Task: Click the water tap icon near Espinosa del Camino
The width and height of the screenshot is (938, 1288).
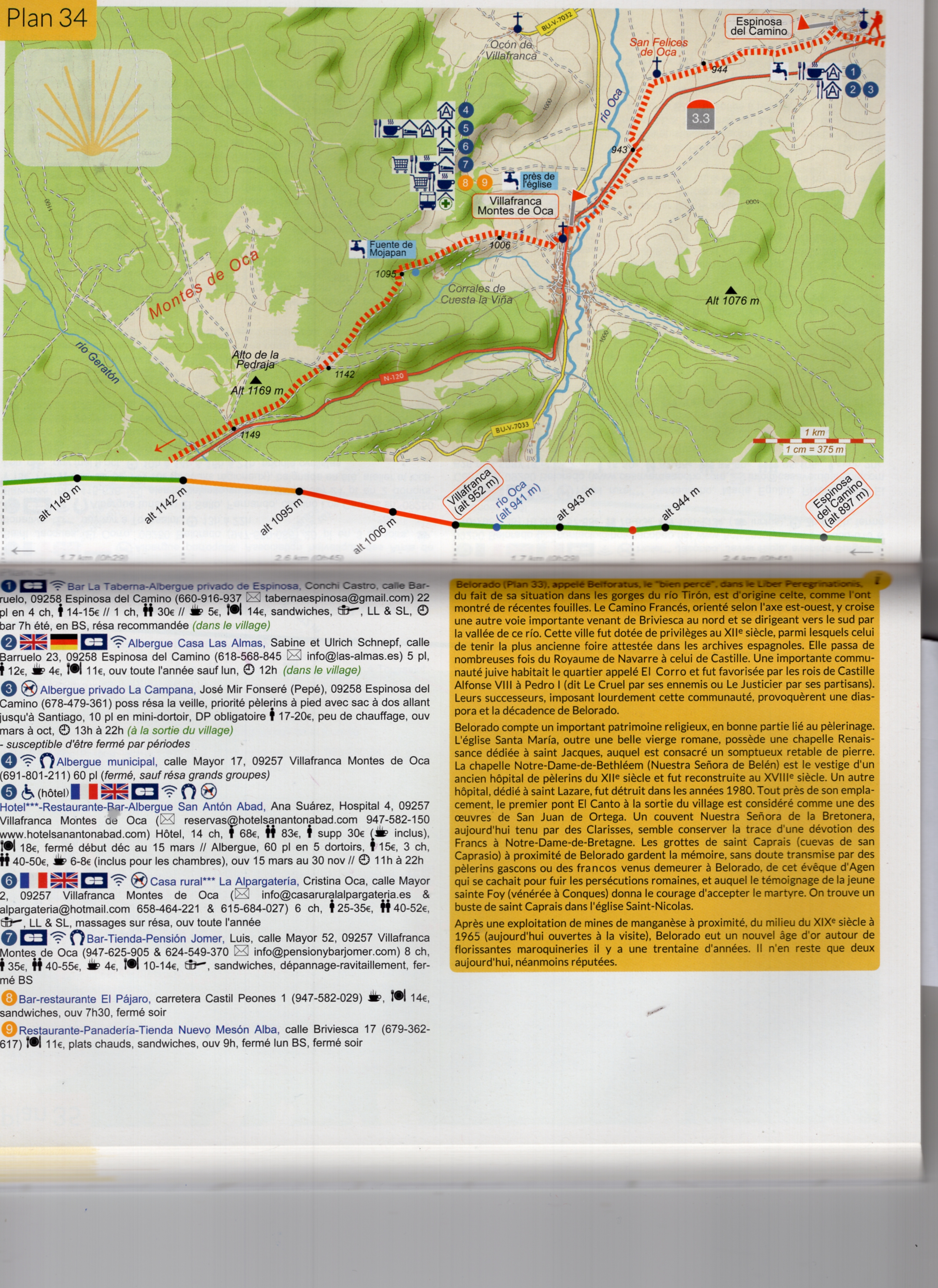Action: click(780, 70)
